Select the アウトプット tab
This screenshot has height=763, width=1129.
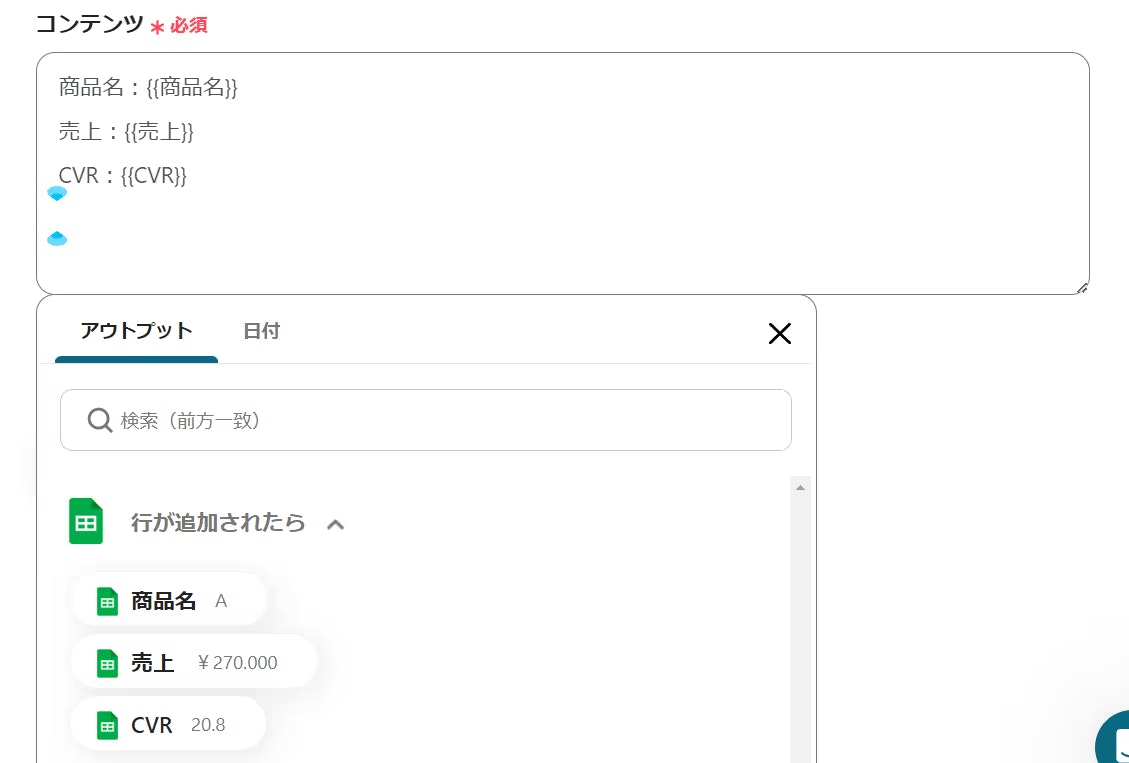[137, 333]
